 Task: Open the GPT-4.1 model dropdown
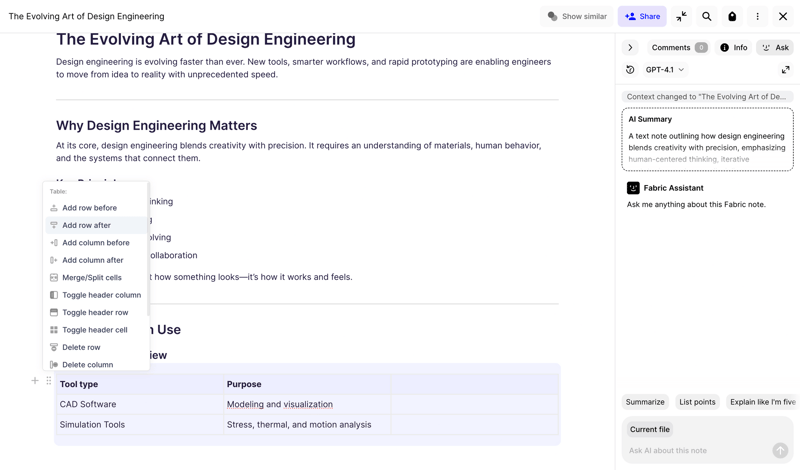coord(665,70)
